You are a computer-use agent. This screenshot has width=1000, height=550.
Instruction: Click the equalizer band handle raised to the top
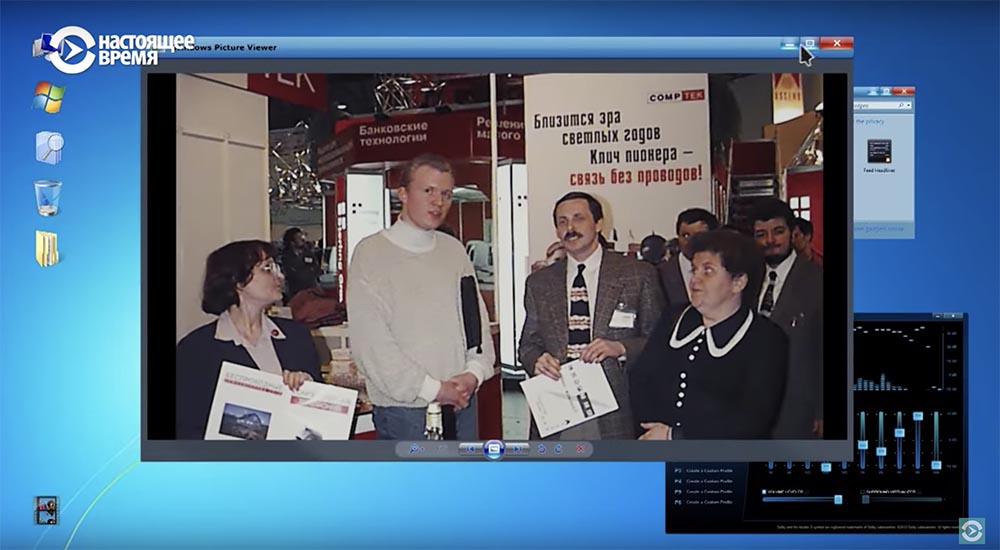[x=918, y=416]
